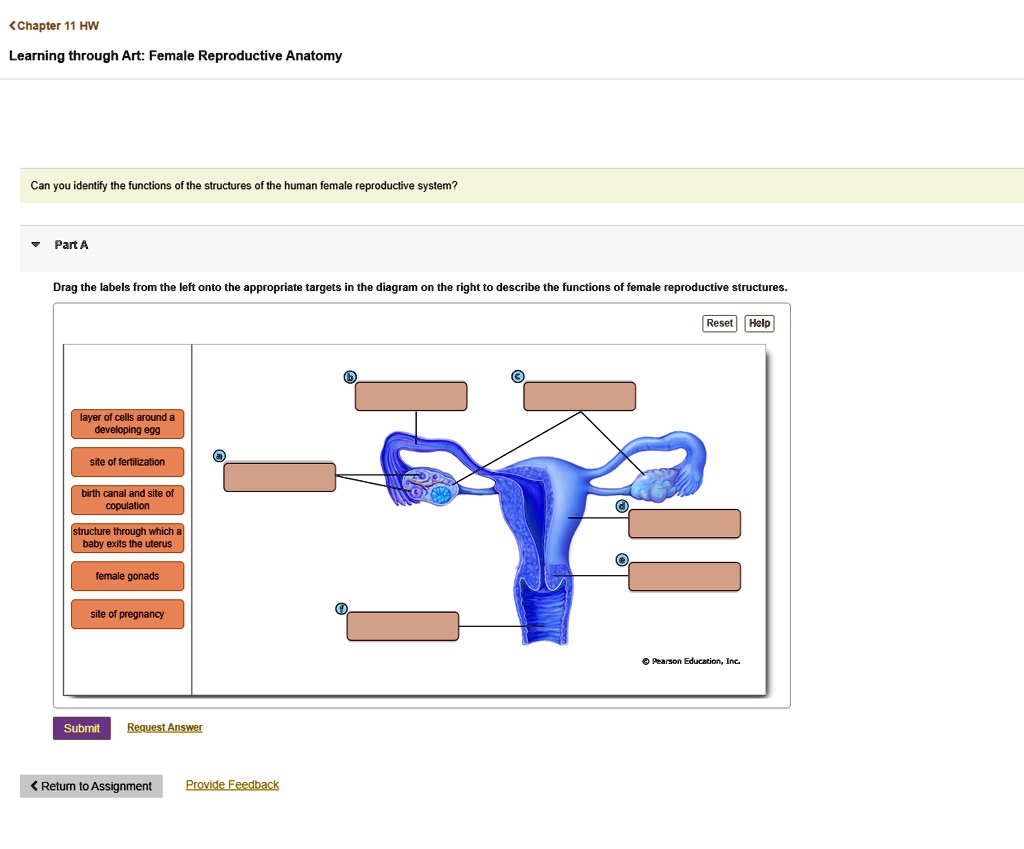This screenshot has height=849, width=1024.
Task: Open the Chapter 11 HW breadcrumb
Action: (54, 25)
